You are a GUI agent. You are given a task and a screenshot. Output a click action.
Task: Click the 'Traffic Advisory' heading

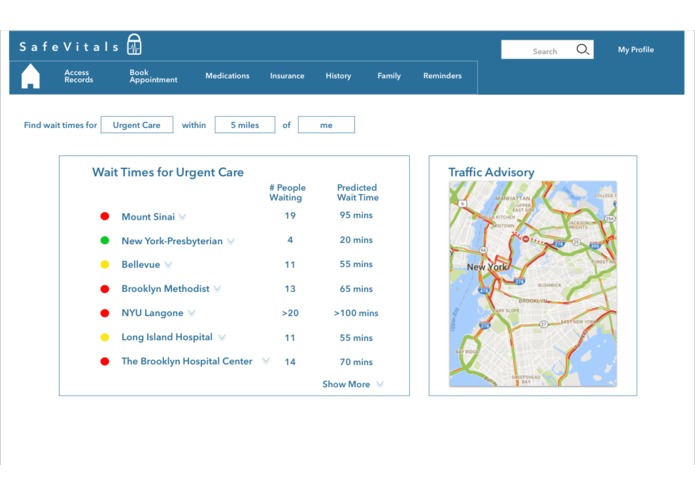[491, 172]
